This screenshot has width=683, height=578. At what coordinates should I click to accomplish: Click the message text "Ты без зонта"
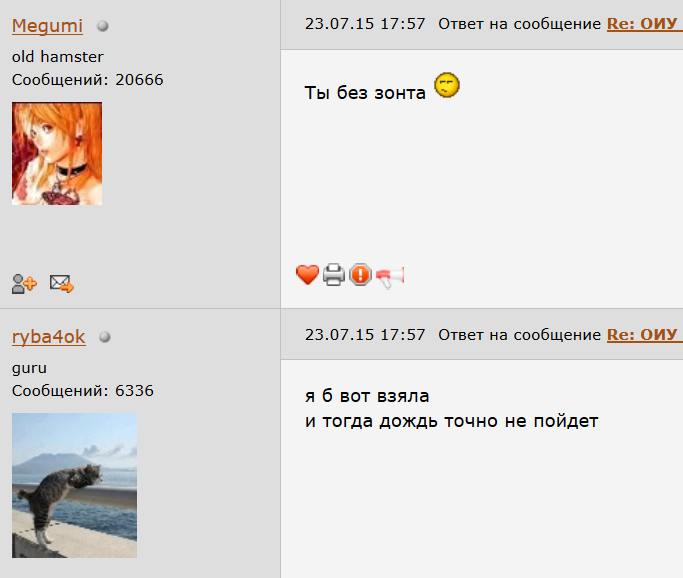(x=365, y=93)
